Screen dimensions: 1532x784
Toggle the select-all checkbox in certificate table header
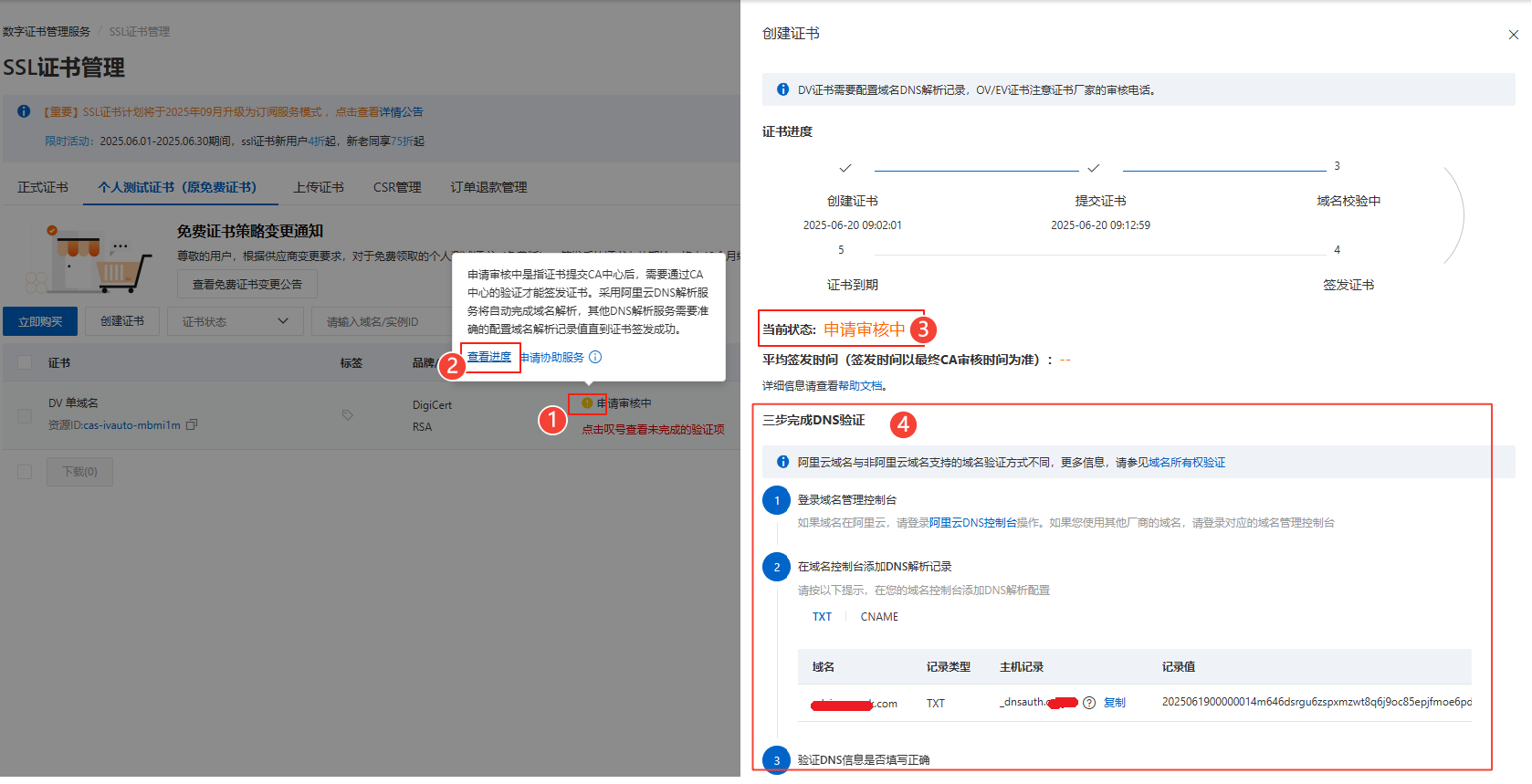coord(25,362)
